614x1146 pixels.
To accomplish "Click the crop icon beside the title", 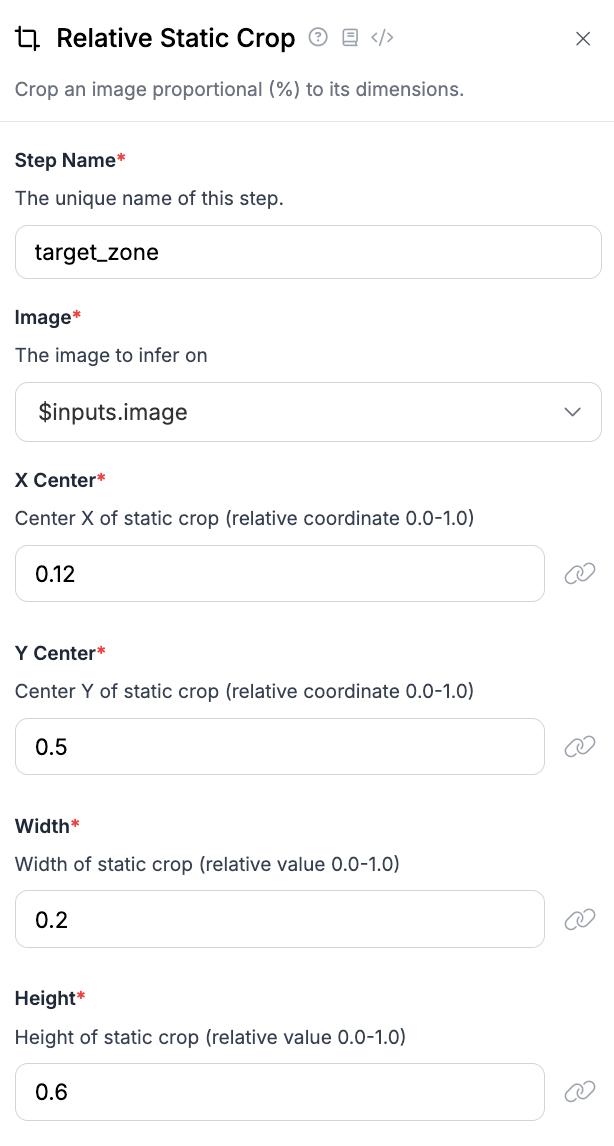I will click(29, 39).
